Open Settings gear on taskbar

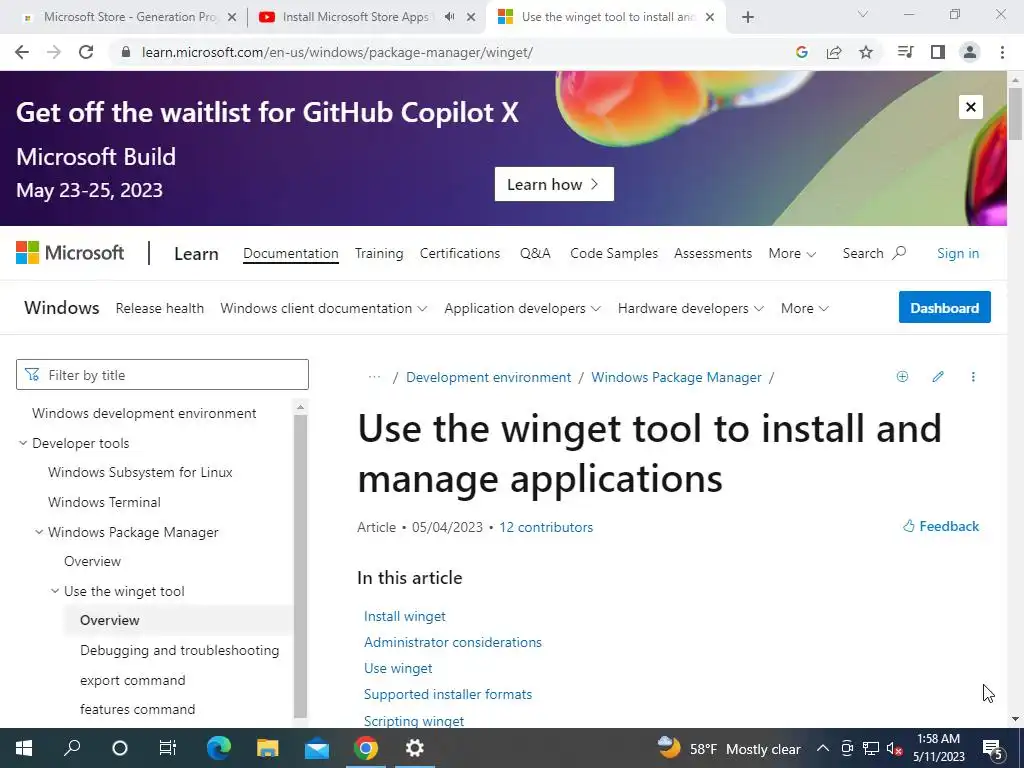tap(415, 748)
